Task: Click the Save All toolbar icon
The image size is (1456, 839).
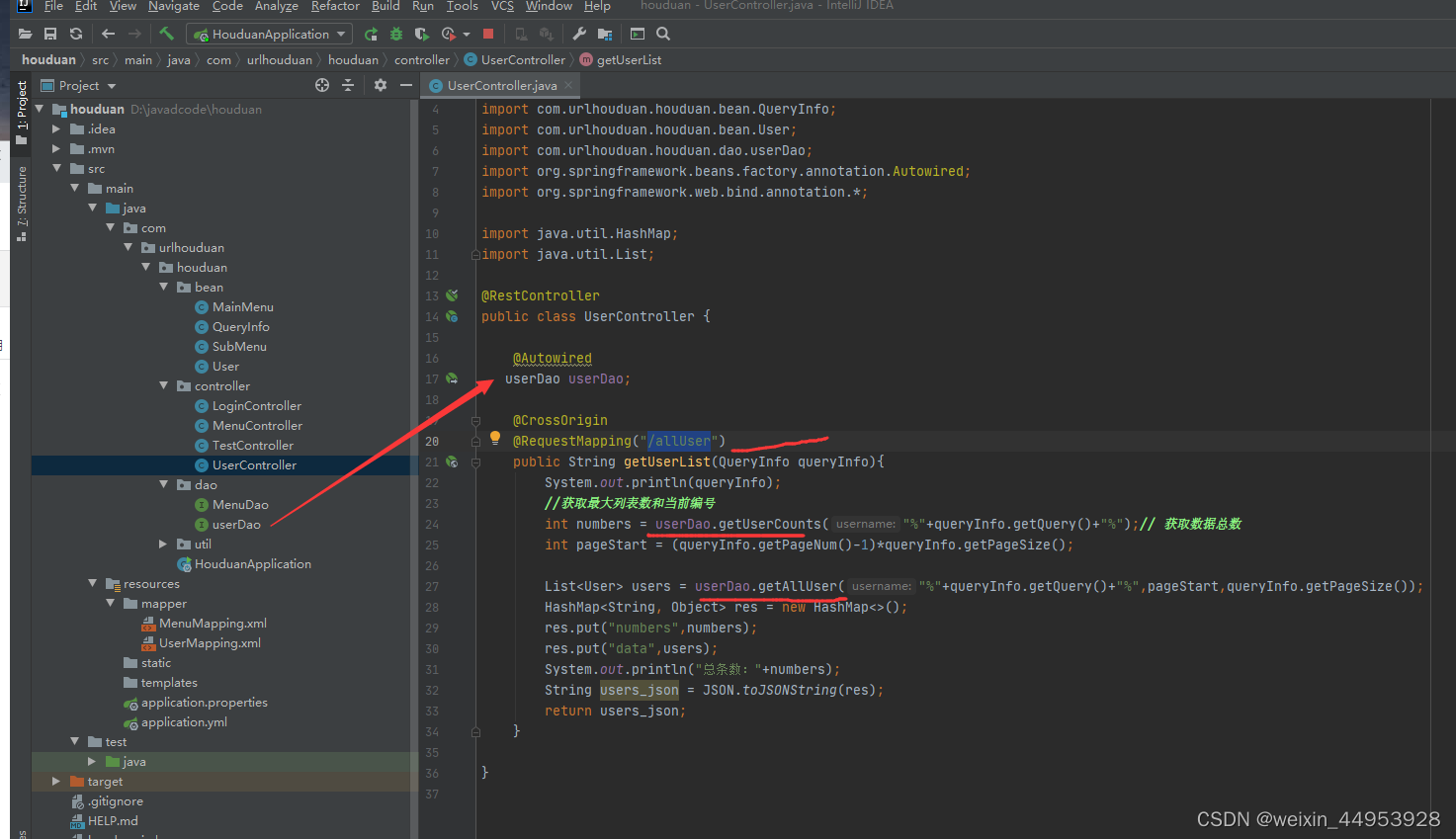Action: 50,34
